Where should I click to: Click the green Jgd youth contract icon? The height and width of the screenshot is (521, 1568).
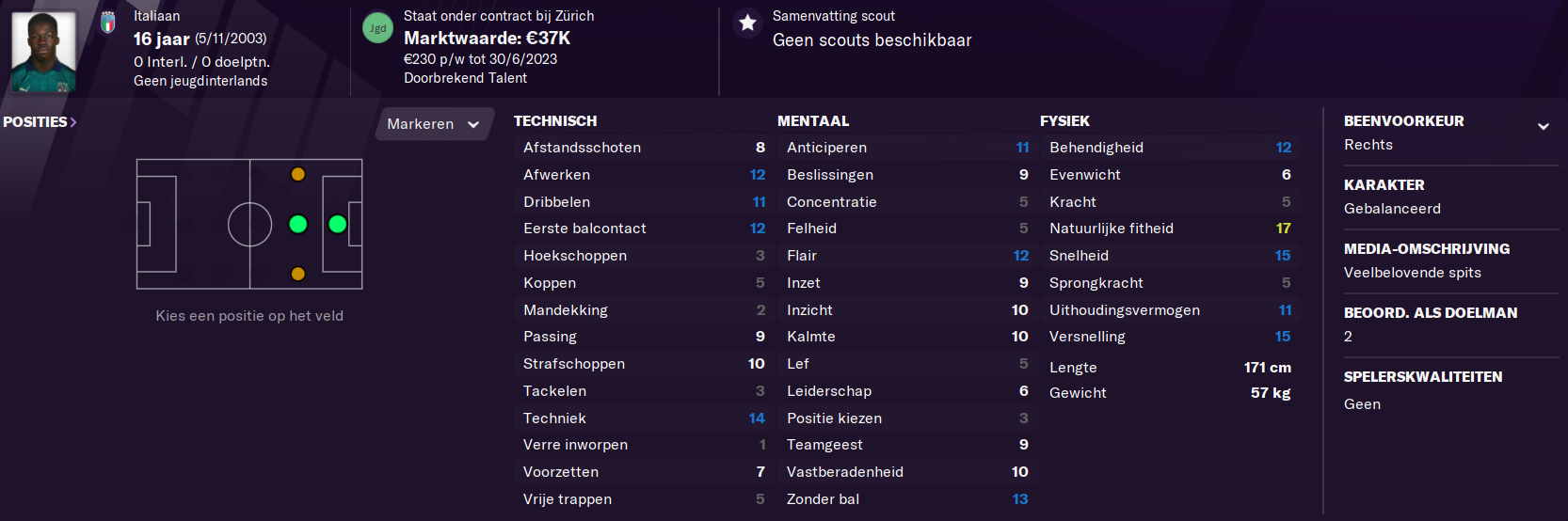pos(377,27)
